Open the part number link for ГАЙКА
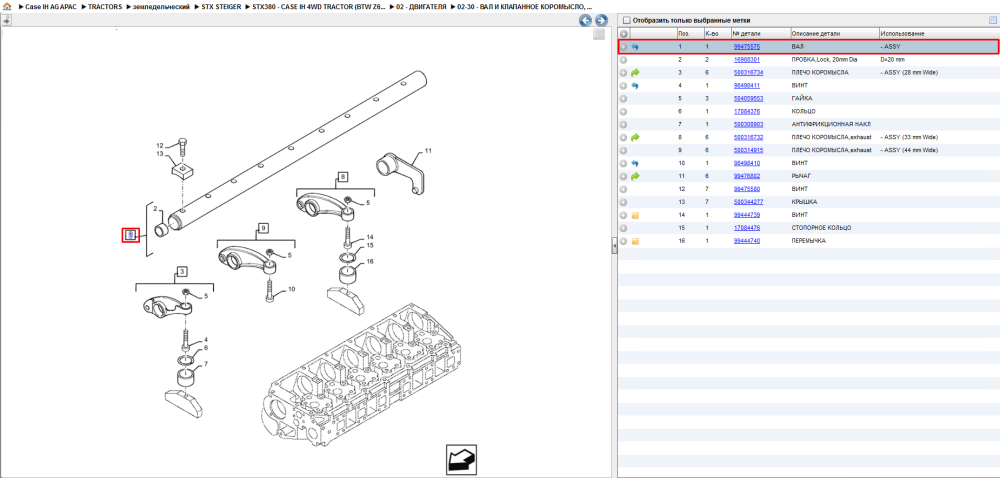 tap(748, 99)
